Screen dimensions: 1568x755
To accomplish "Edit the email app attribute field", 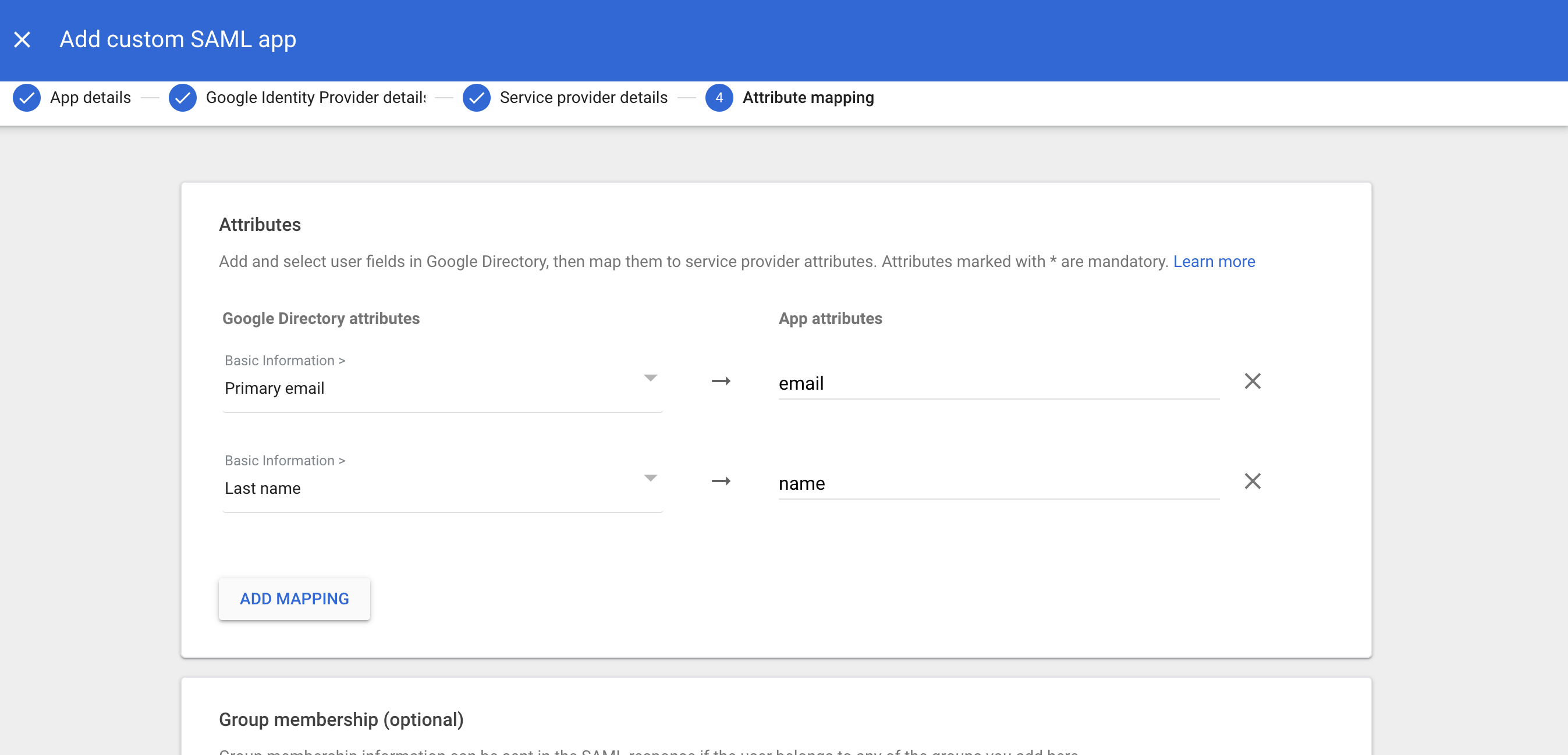I will coord(998,383).
